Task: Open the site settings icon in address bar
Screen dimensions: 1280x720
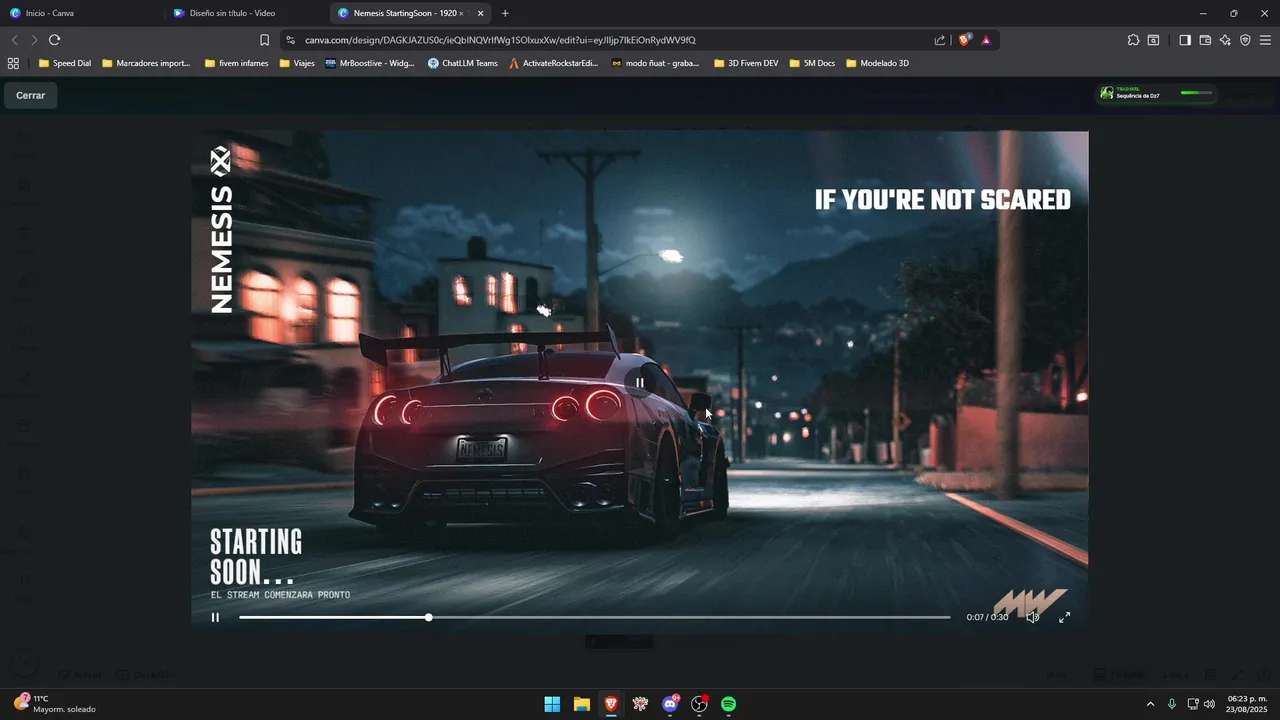Action: [x=290, y=40]
